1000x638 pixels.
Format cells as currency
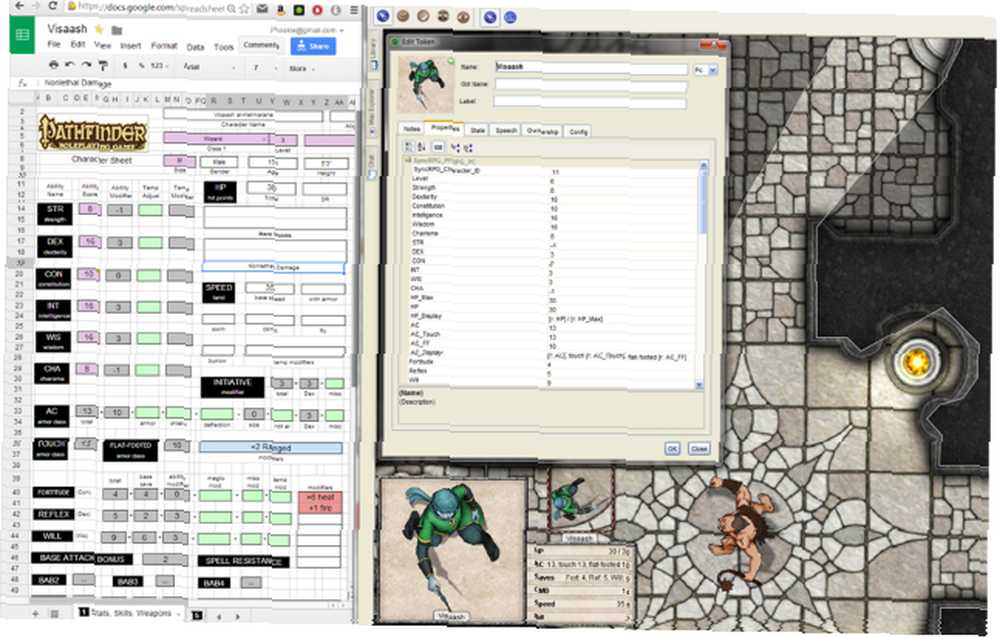[125, 66]
